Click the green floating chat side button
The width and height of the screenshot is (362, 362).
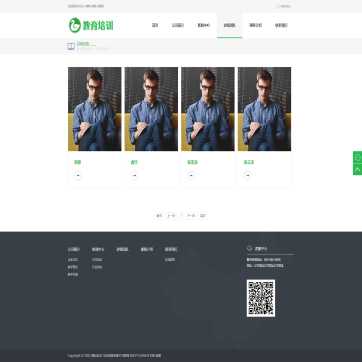(358, 157)
